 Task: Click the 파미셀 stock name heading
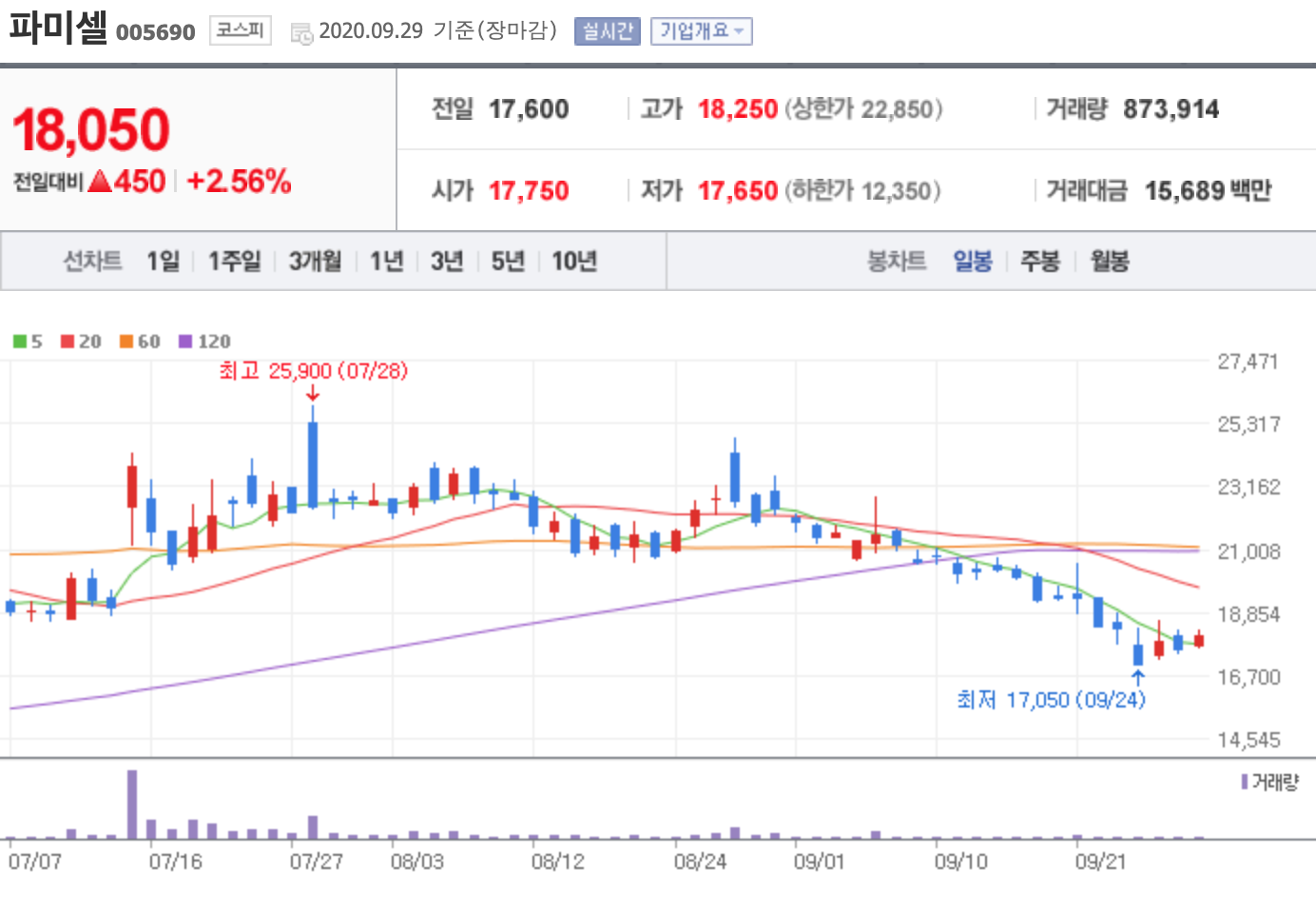point(58,27)
